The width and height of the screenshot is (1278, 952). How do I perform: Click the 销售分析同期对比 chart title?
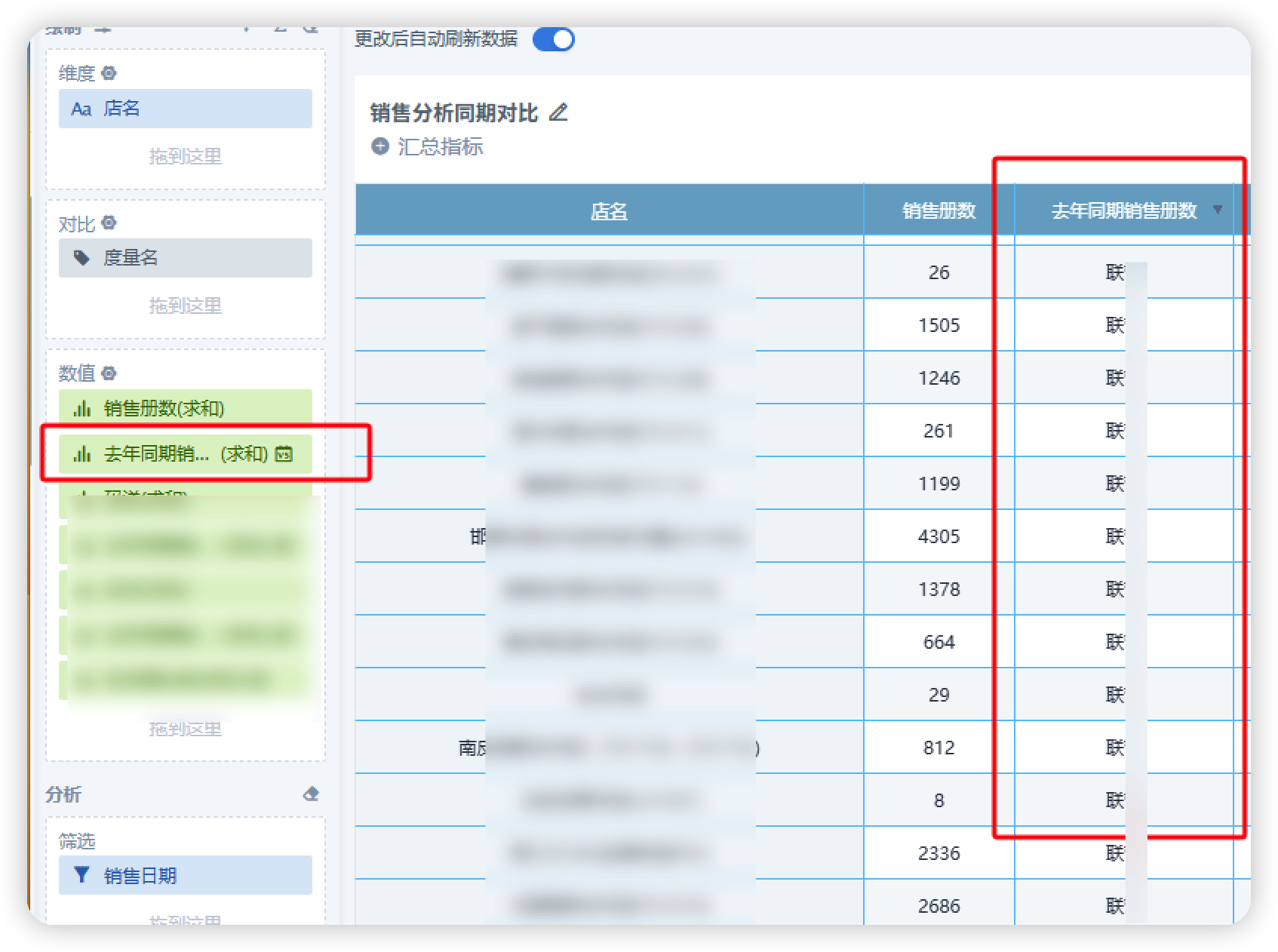pyautogui.click(x=454, y=113)
